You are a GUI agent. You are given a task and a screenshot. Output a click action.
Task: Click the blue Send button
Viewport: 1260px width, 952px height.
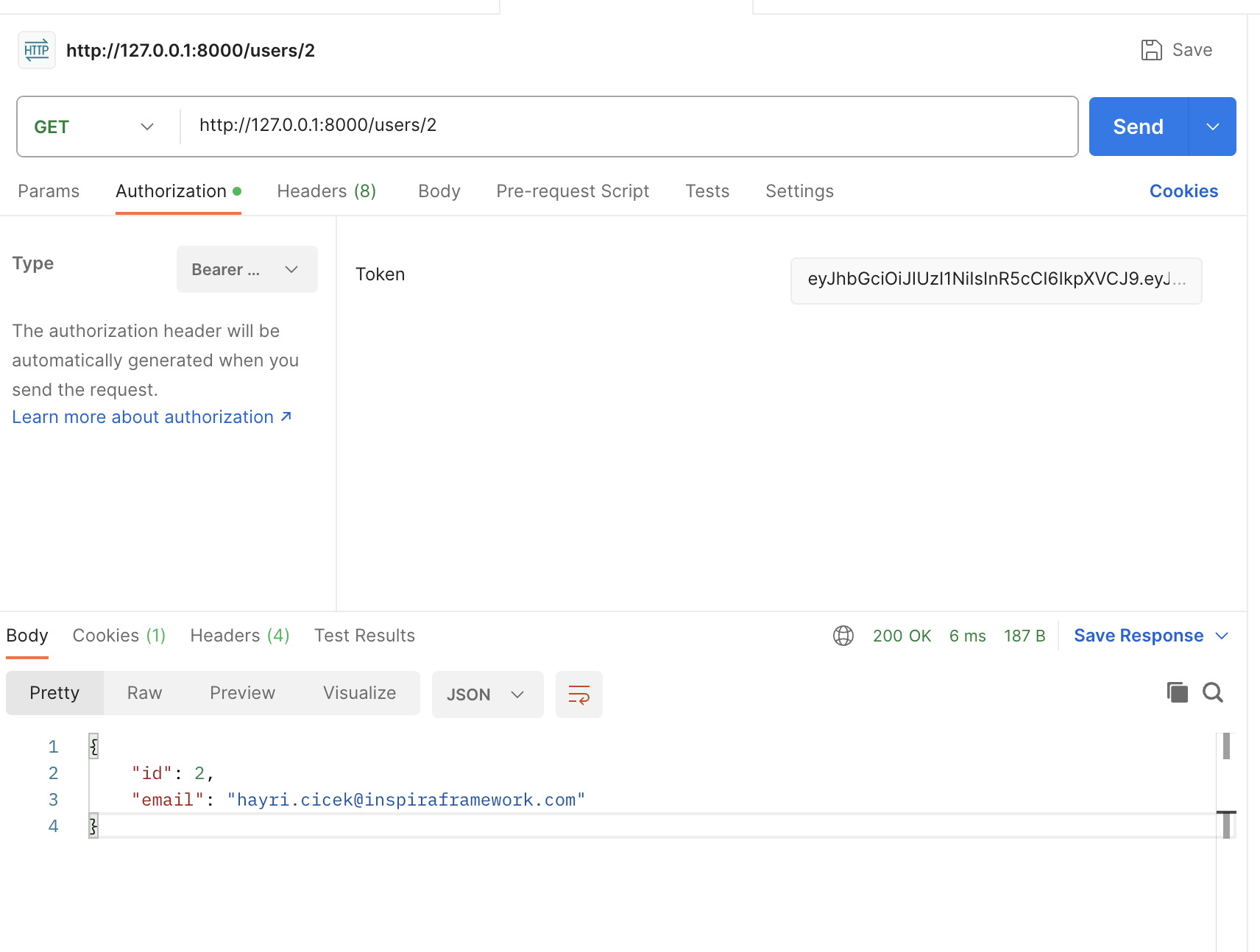pyautogui.click(x=1138, y=127)
